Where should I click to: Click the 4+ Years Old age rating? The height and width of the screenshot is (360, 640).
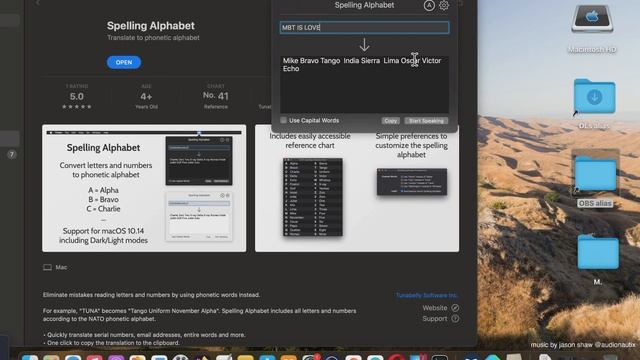point(146,97)
